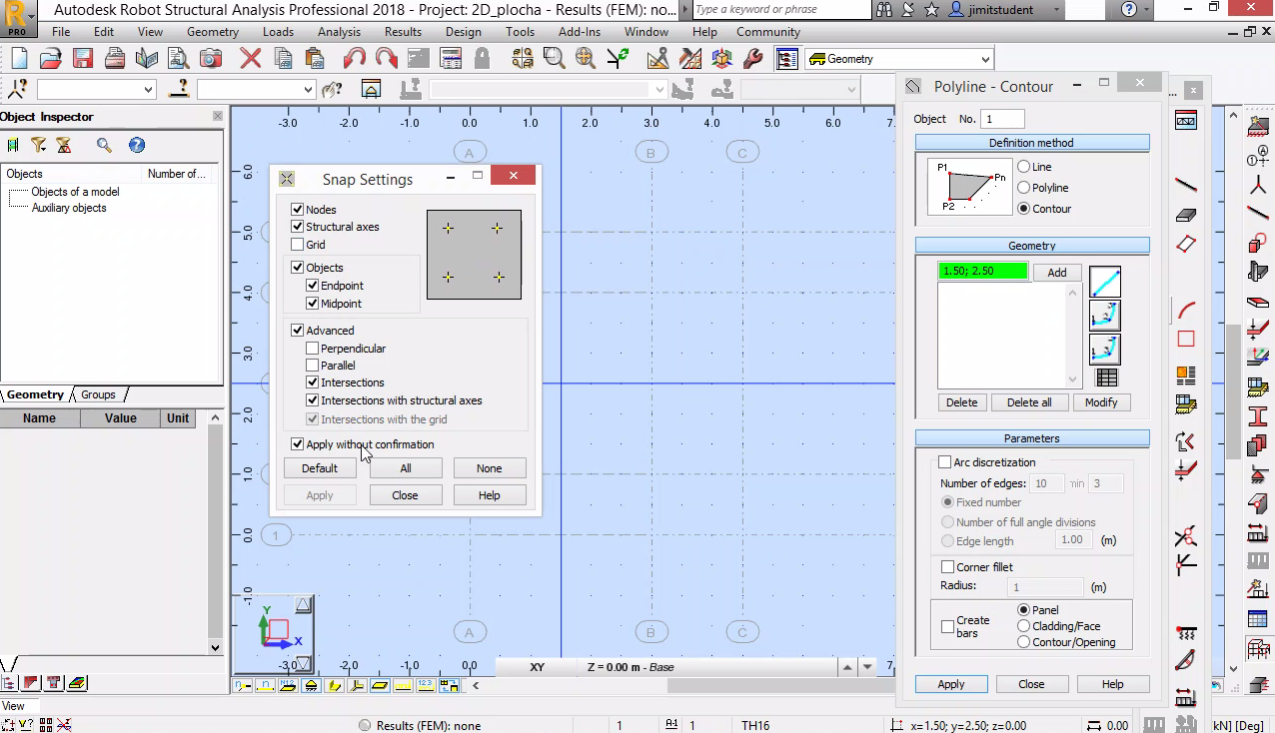Open the Add-Ins menu
Image resolution: width=1275 pixels, height=733 pixels.
point(580,32)
